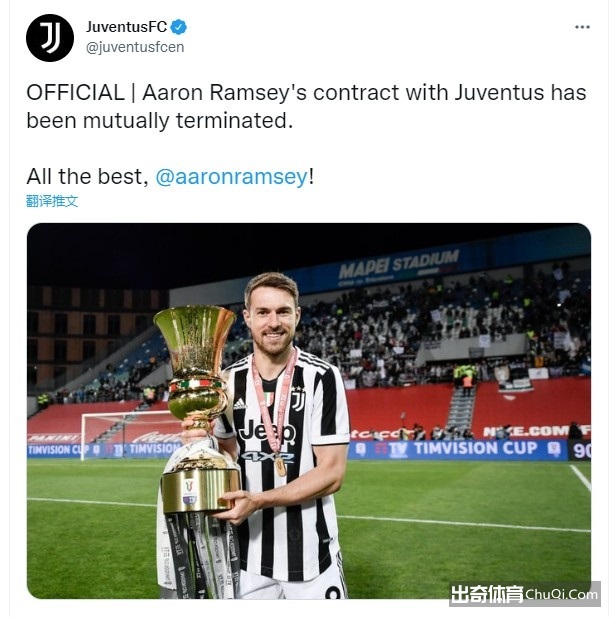The image size is (611, 617).
Task: Click the ChuQi.Com watermark text
Action: tap(561, 594)
